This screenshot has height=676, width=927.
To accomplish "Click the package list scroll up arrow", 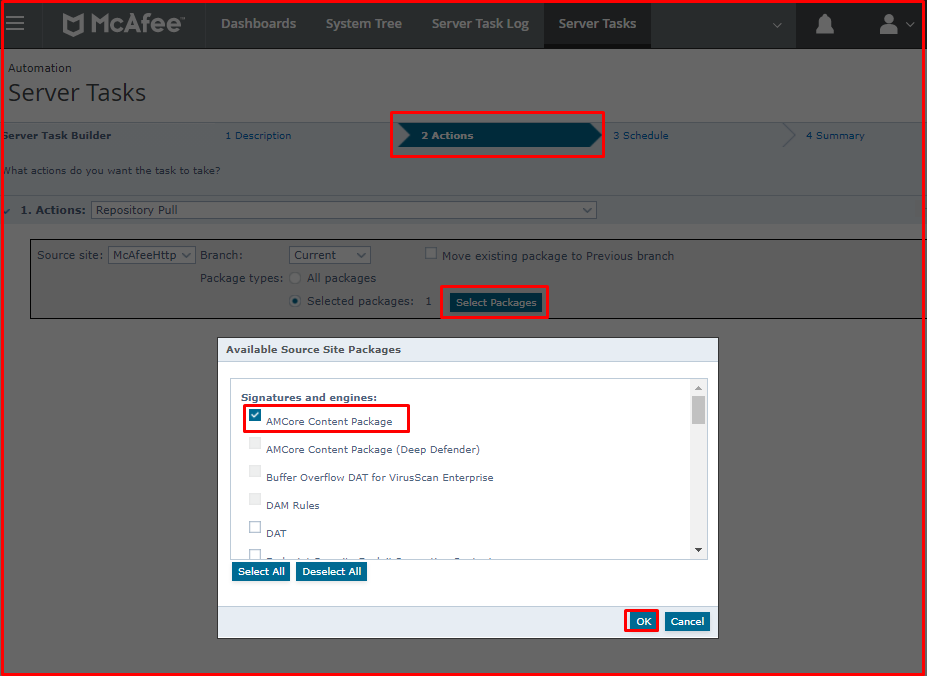I will [698, 388].
